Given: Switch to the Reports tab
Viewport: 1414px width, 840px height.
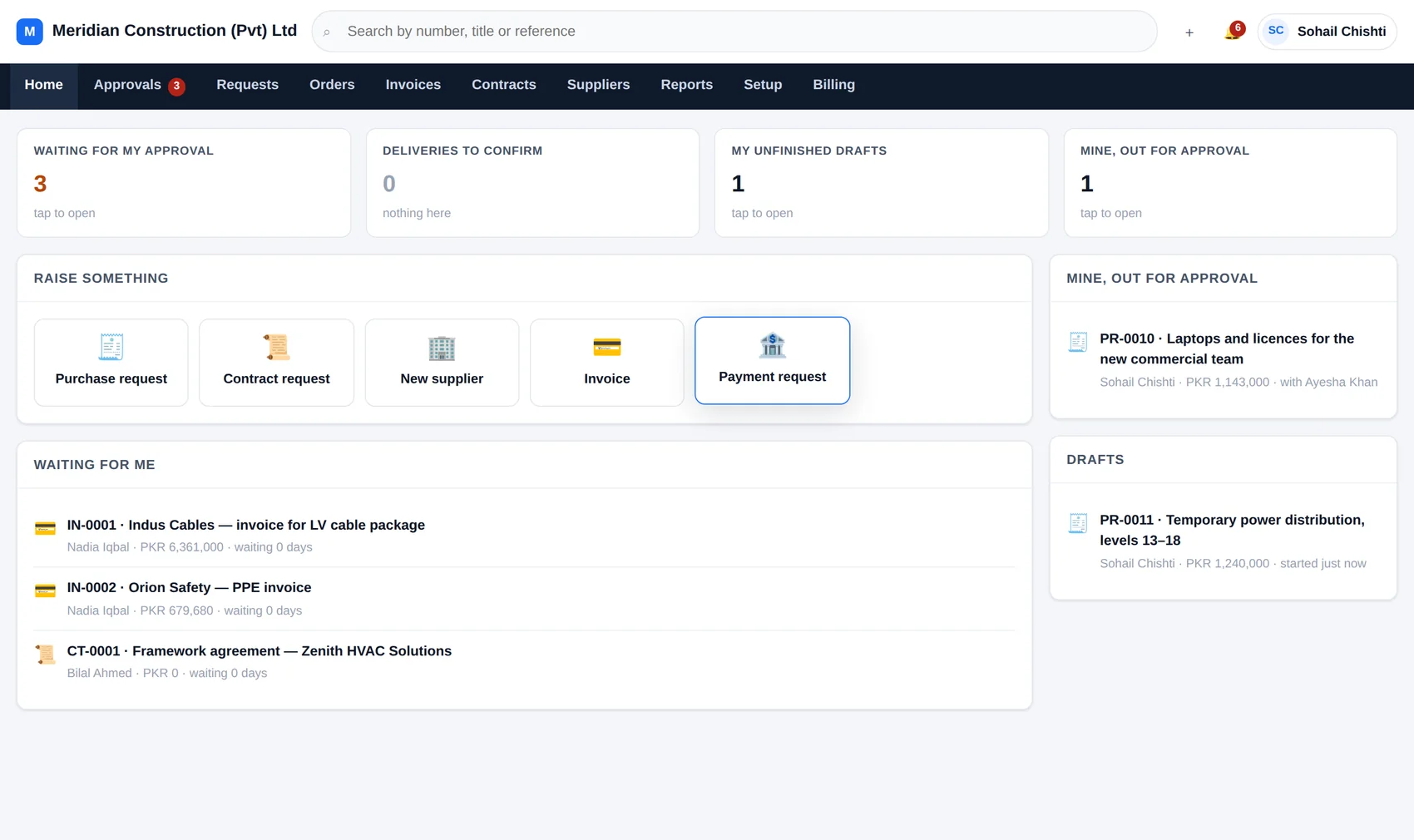Looking at the screenshot, I should click(687, 86).
